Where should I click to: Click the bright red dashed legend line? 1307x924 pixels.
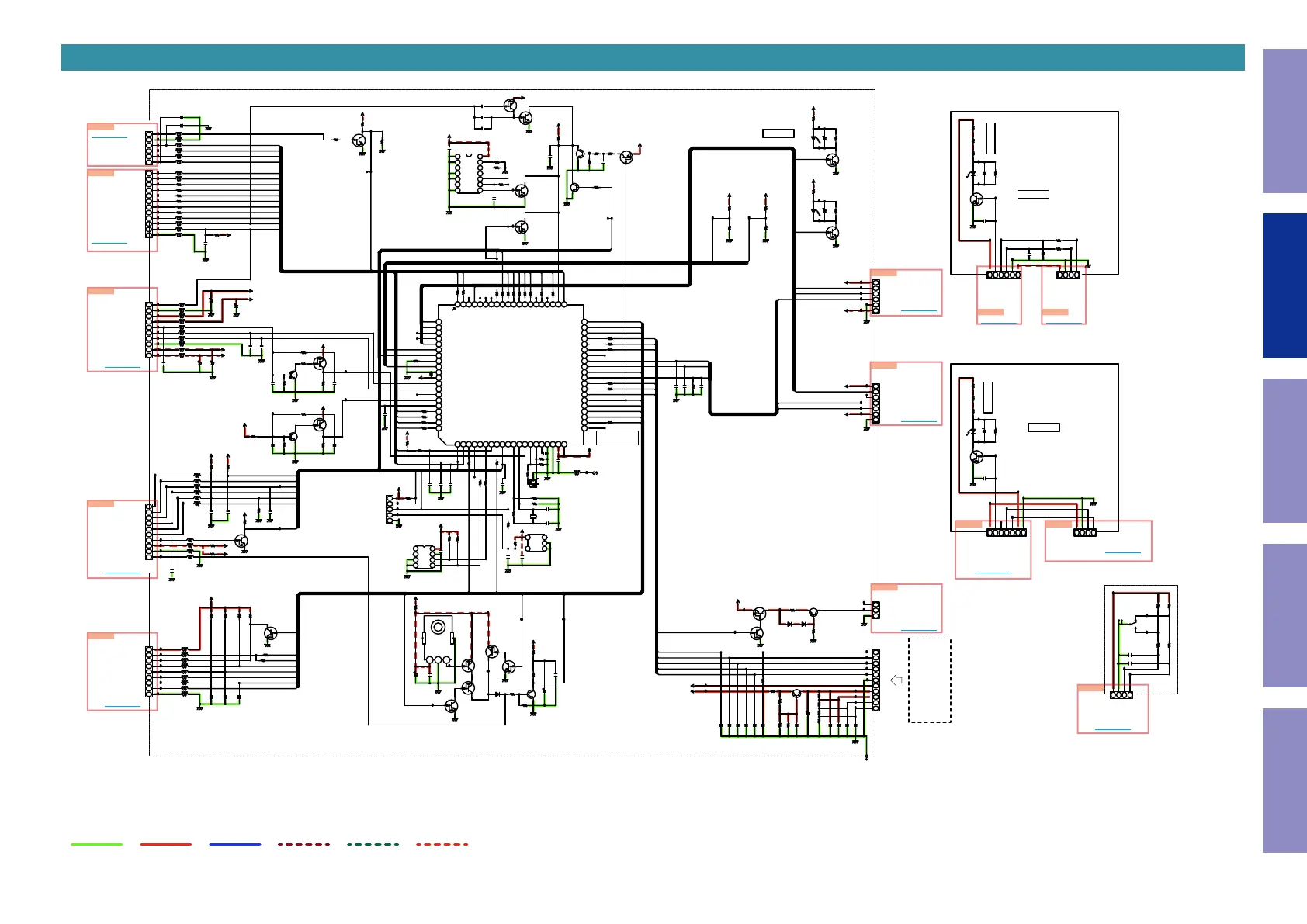[x=442, y=844]
